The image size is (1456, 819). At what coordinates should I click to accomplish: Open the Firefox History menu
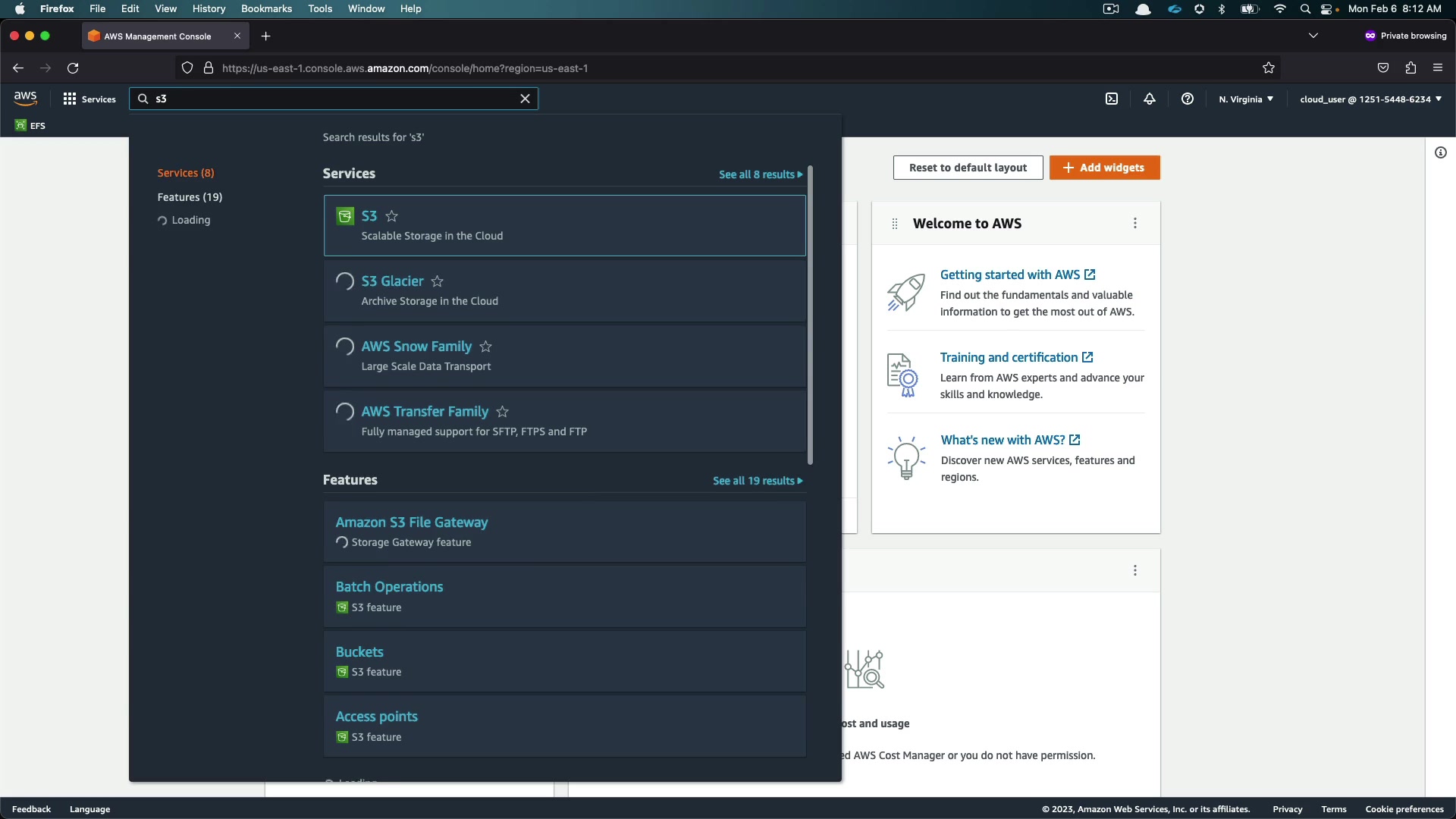pos(209,8)
